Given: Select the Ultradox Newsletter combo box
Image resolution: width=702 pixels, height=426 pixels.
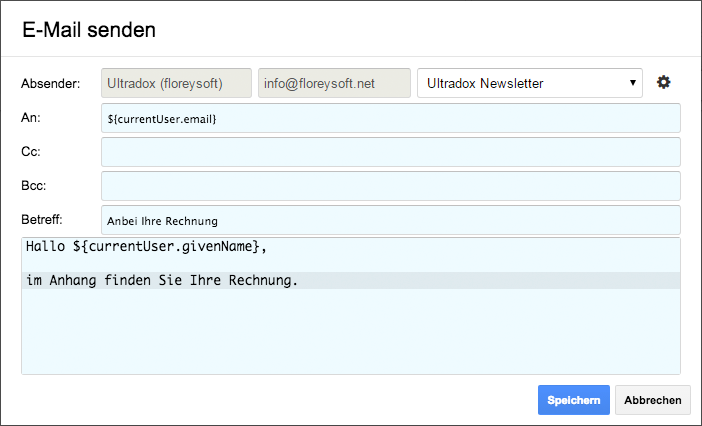Looking at the screenshot, I should point(530,83).
